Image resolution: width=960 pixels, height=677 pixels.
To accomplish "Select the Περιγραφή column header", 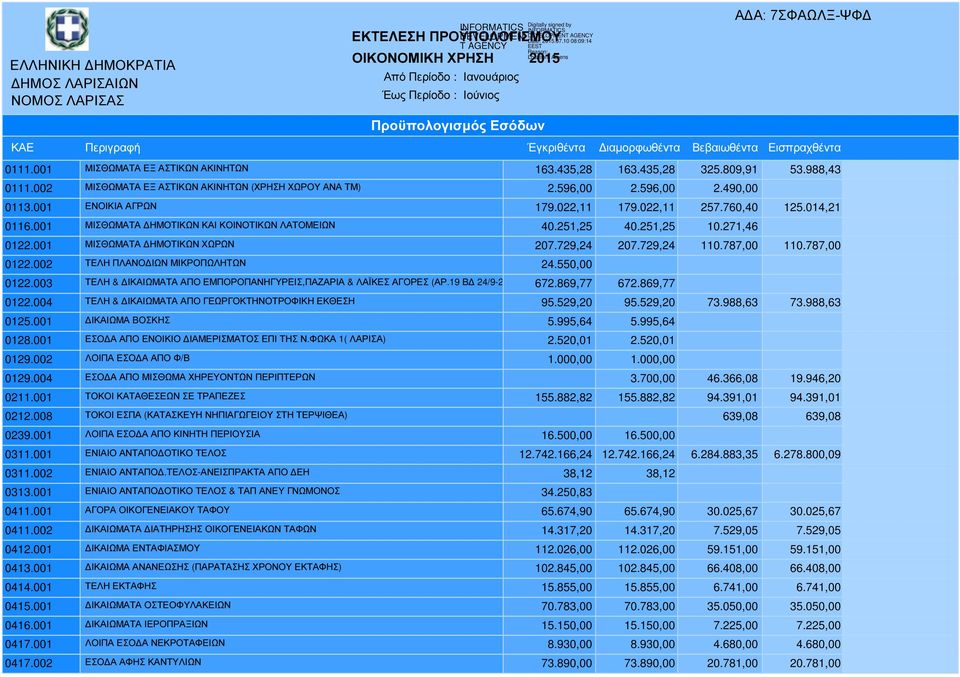I will 112,148.
